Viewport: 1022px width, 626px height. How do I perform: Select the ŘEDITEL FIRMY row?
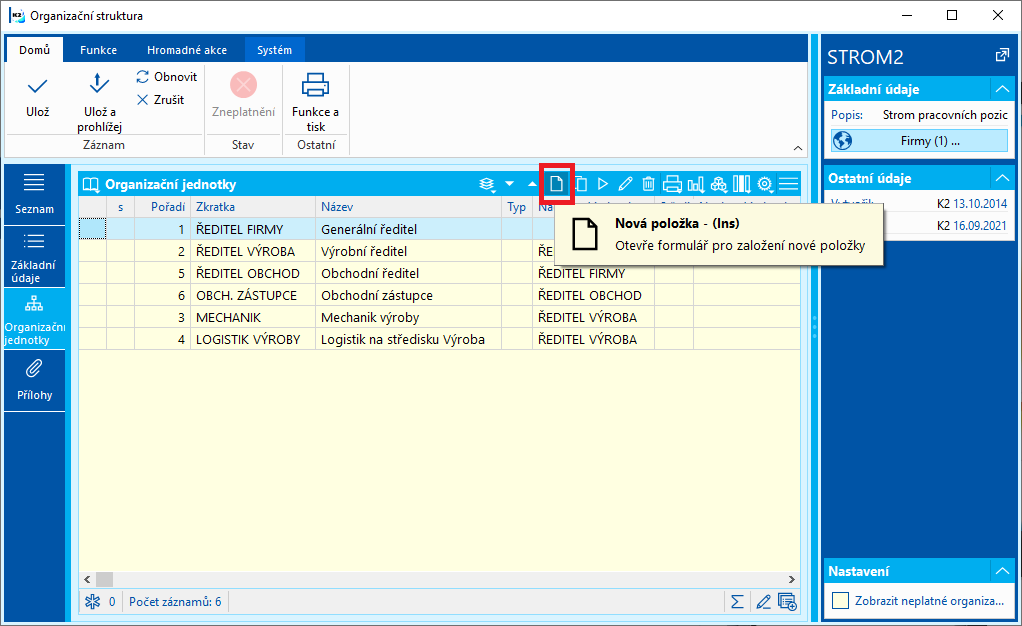coord(439,229)
